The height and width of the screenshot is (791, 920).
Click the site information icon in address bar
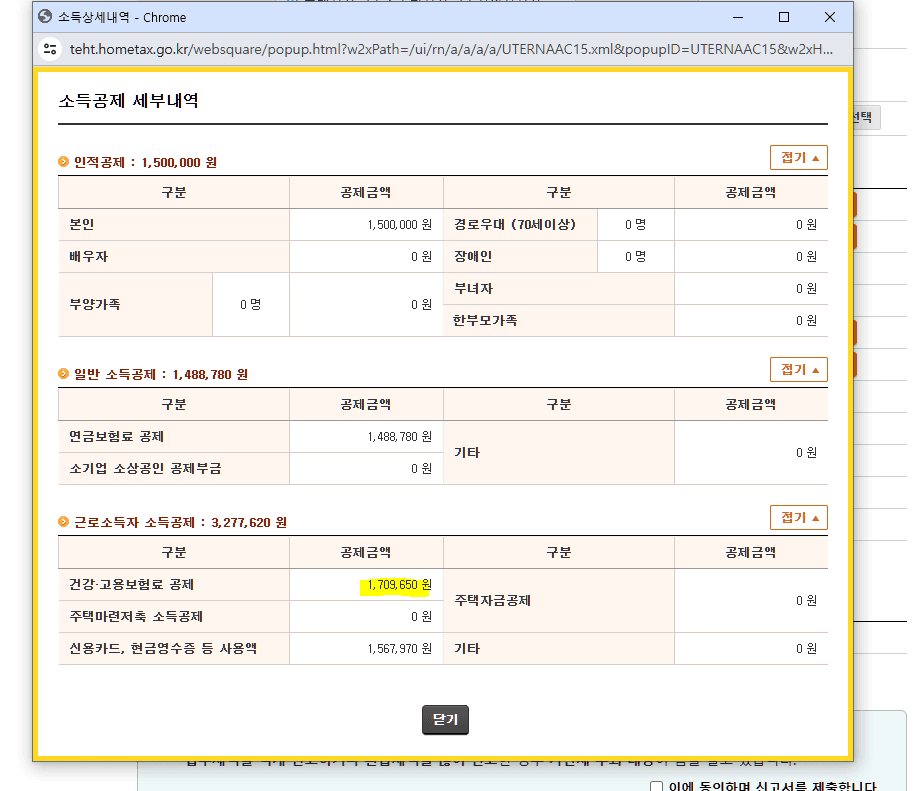coord(52,48)
